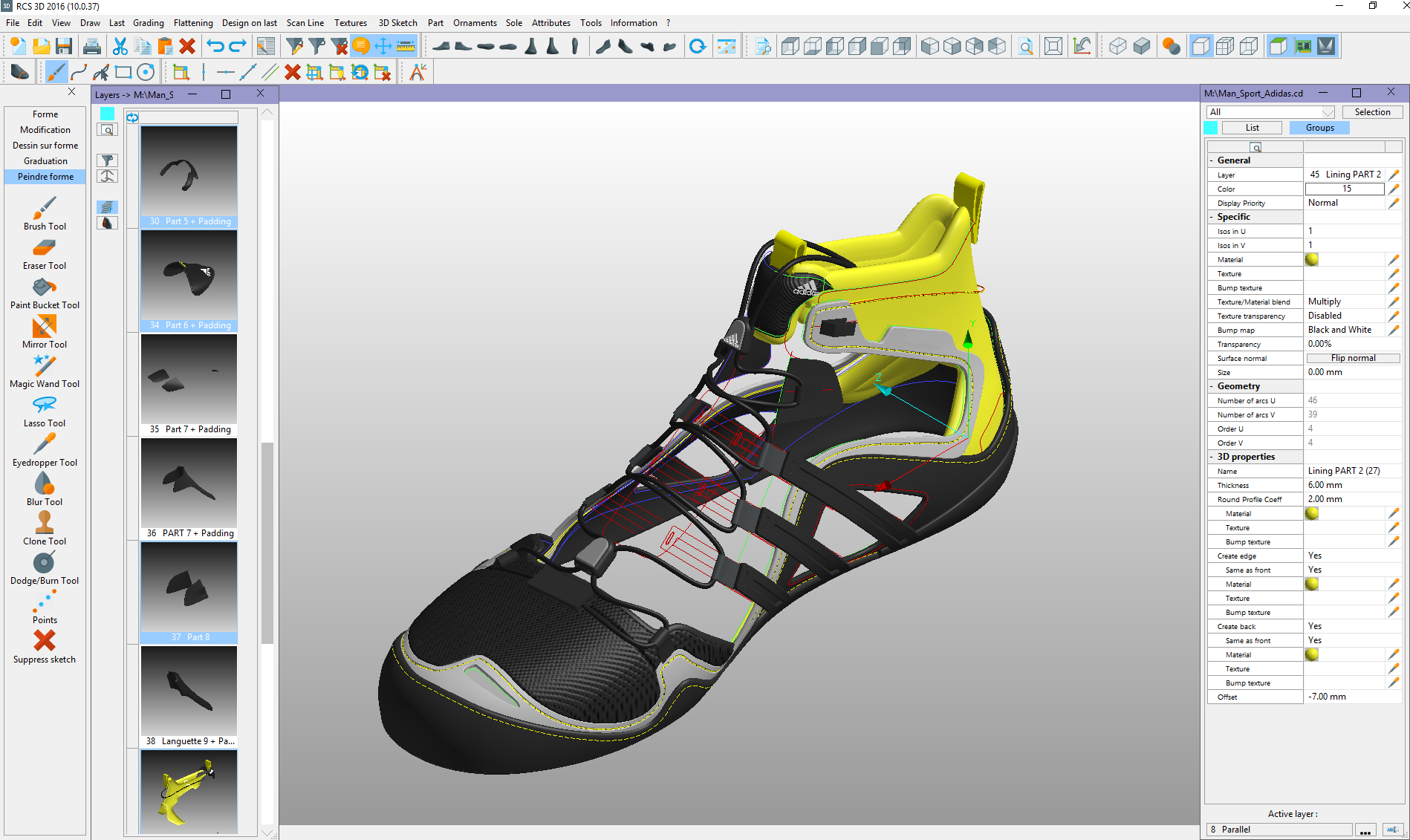Open the Modification tool group
This screenshot has width=1410, height=840.
[x=45, y=130]
